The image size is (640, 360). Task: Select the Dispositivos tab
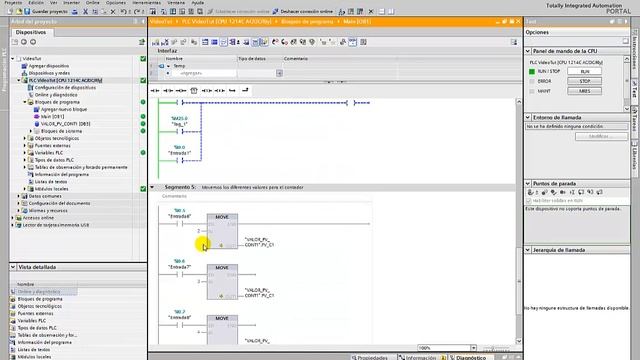[31, 32]
